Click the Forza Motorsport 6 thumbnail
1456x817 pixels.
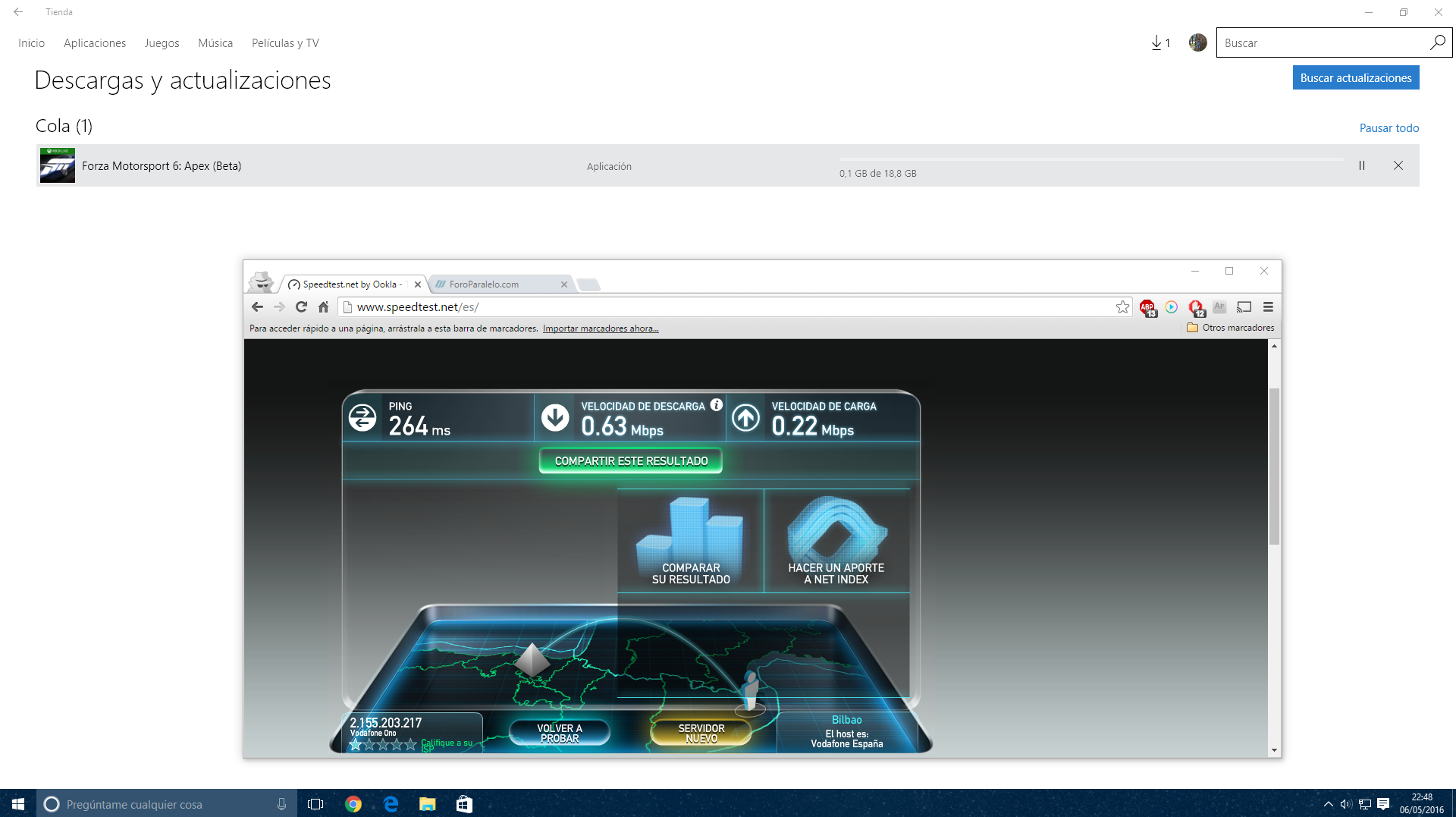click(58, 165)
